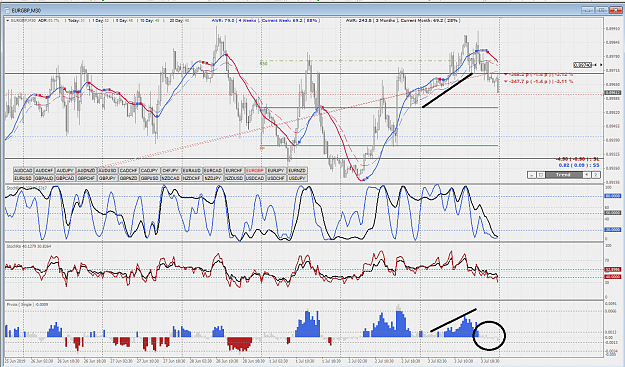Screen dimensions: 625x367
Task: Load the GBPCHF symbol button
Action: (x=87, y=178)
